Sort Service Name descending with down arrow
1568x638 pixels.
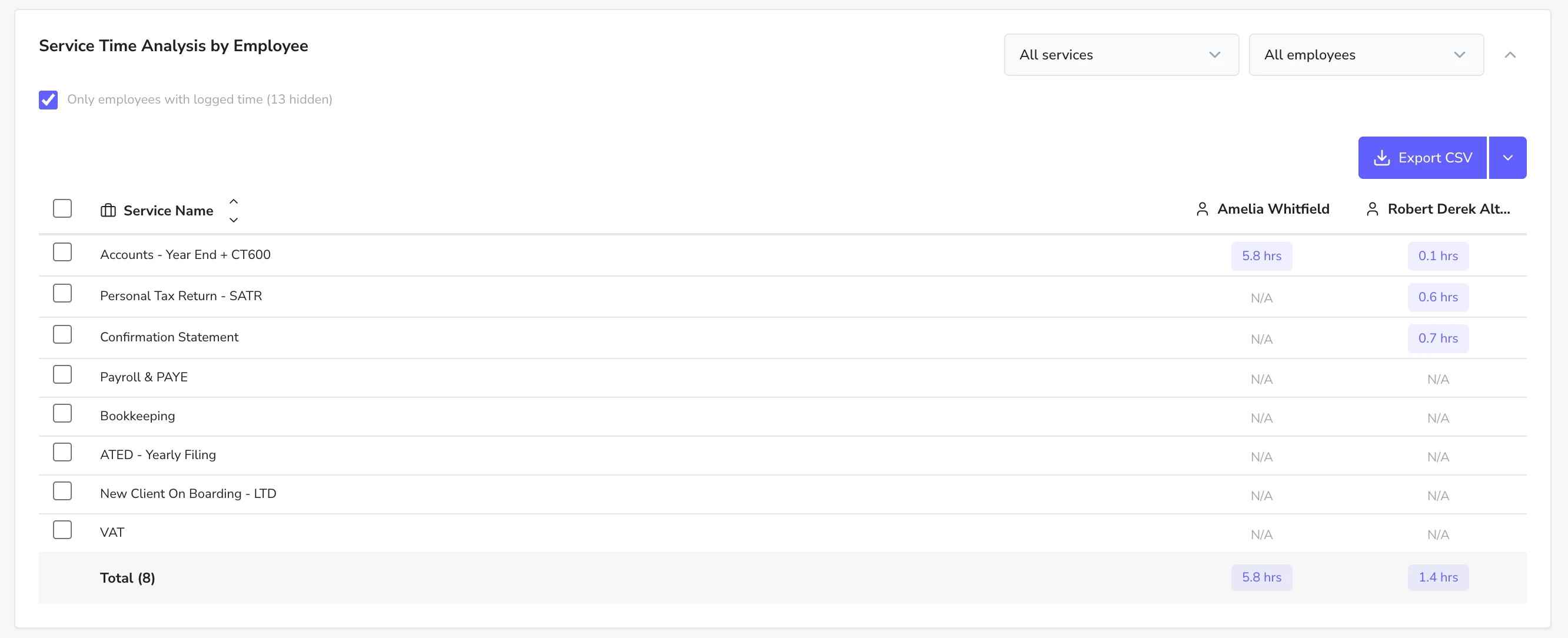(x=234, y=220)
